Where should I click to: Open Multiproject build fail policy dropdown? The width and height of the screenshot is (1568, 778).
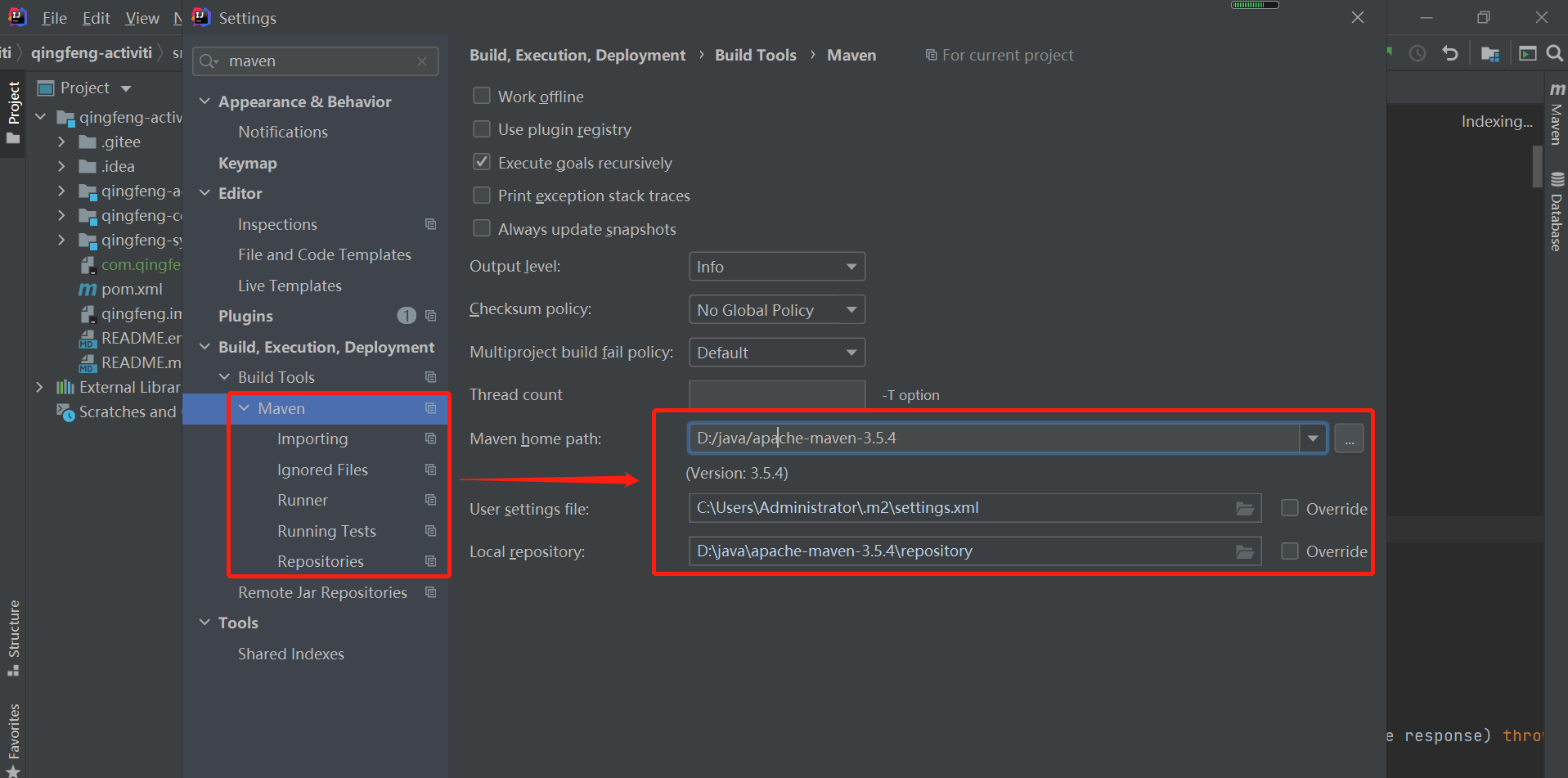777,353
